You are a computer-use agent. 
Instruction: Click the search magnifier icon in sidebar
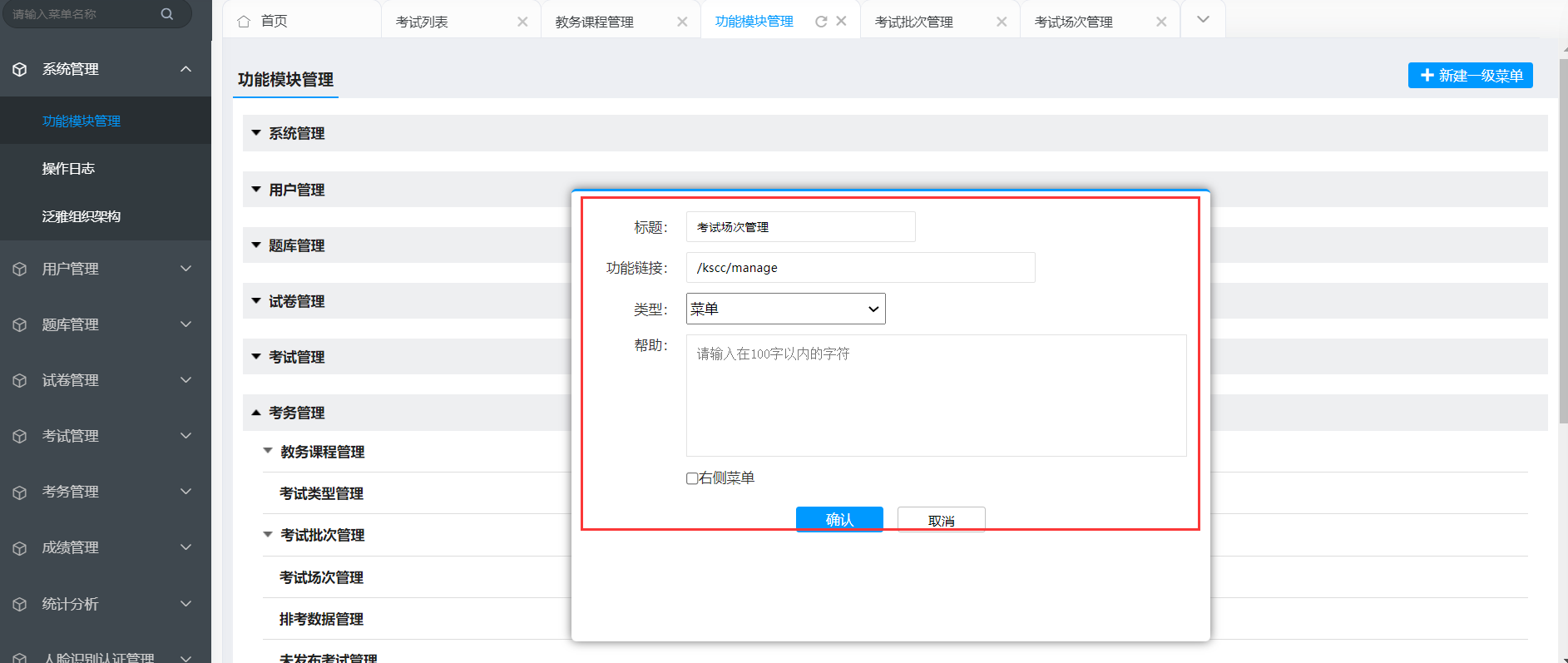point(167,14)
